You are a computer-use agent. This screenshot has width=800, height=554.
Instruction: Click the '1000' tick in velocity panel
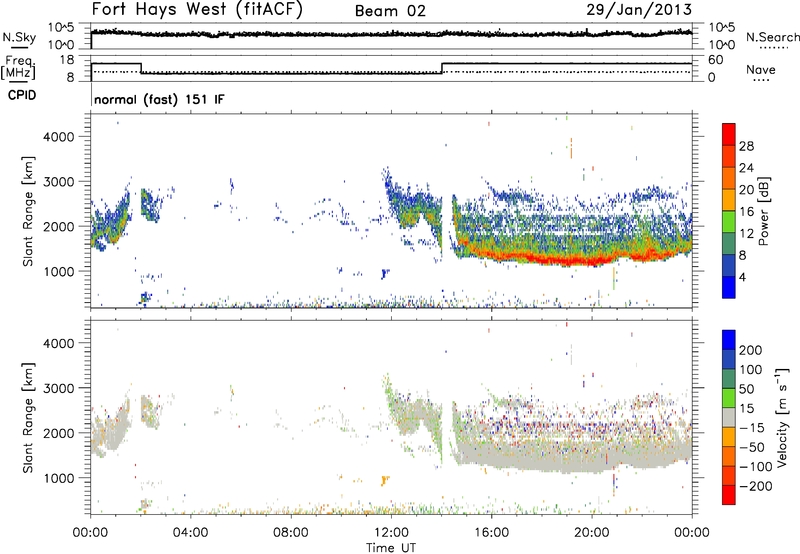coord(58,478)
